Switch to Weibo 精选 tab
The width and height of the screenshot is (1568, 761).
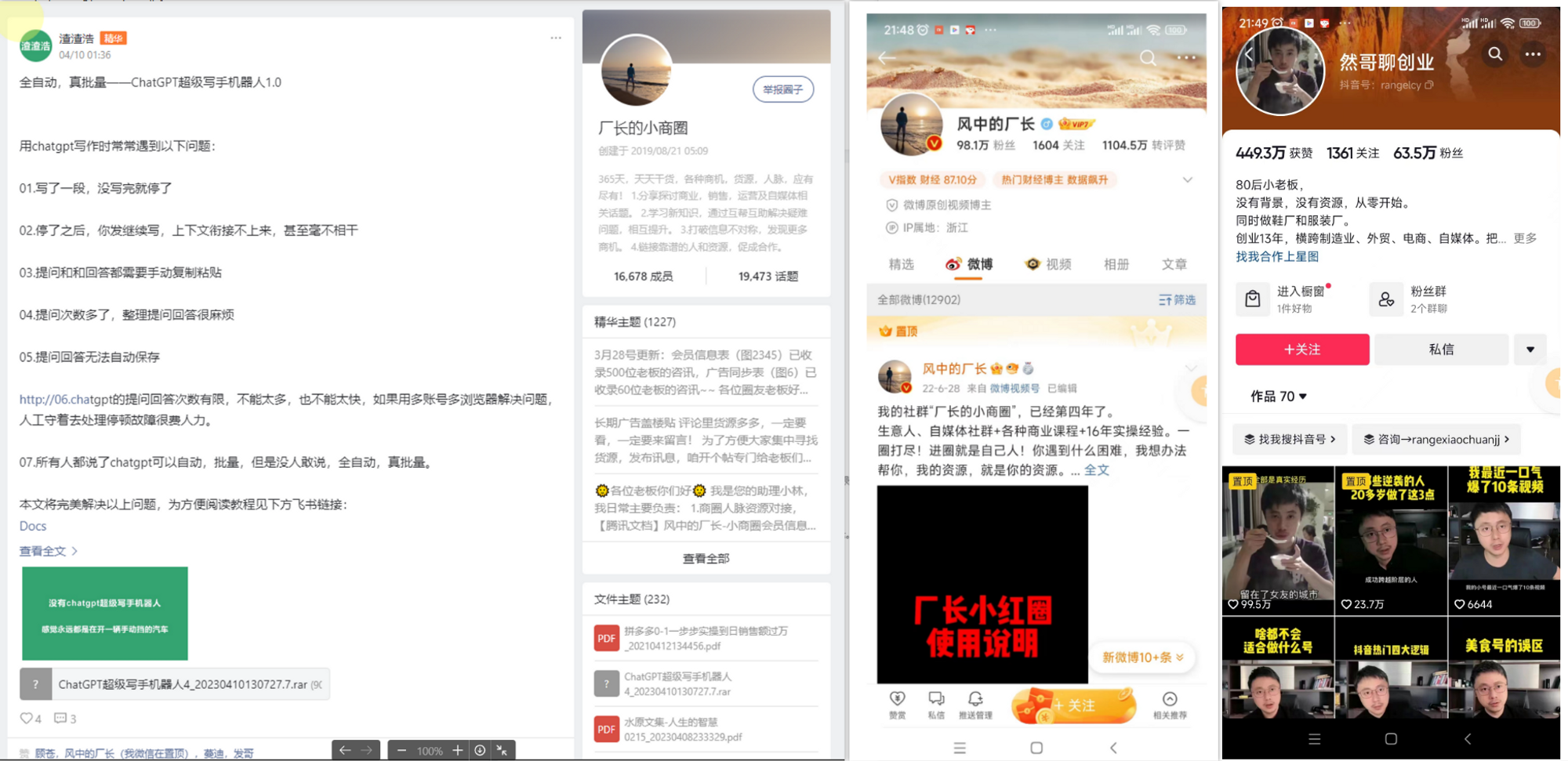[901, 264]
